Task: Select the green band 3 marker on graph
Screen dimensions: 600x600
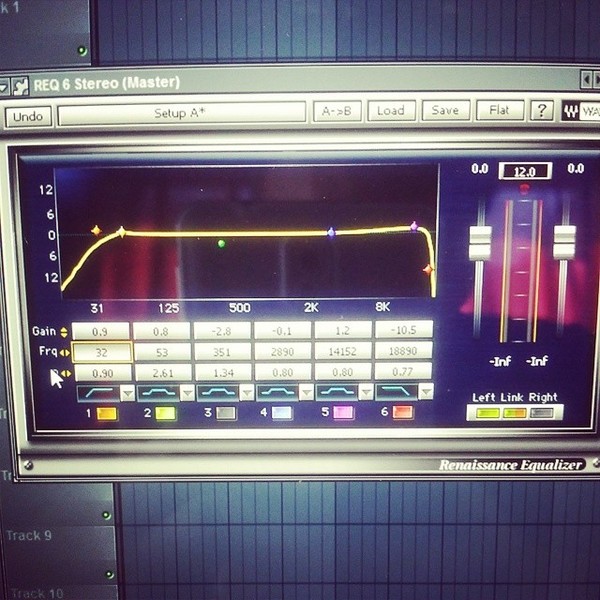Action: (221, 243)
